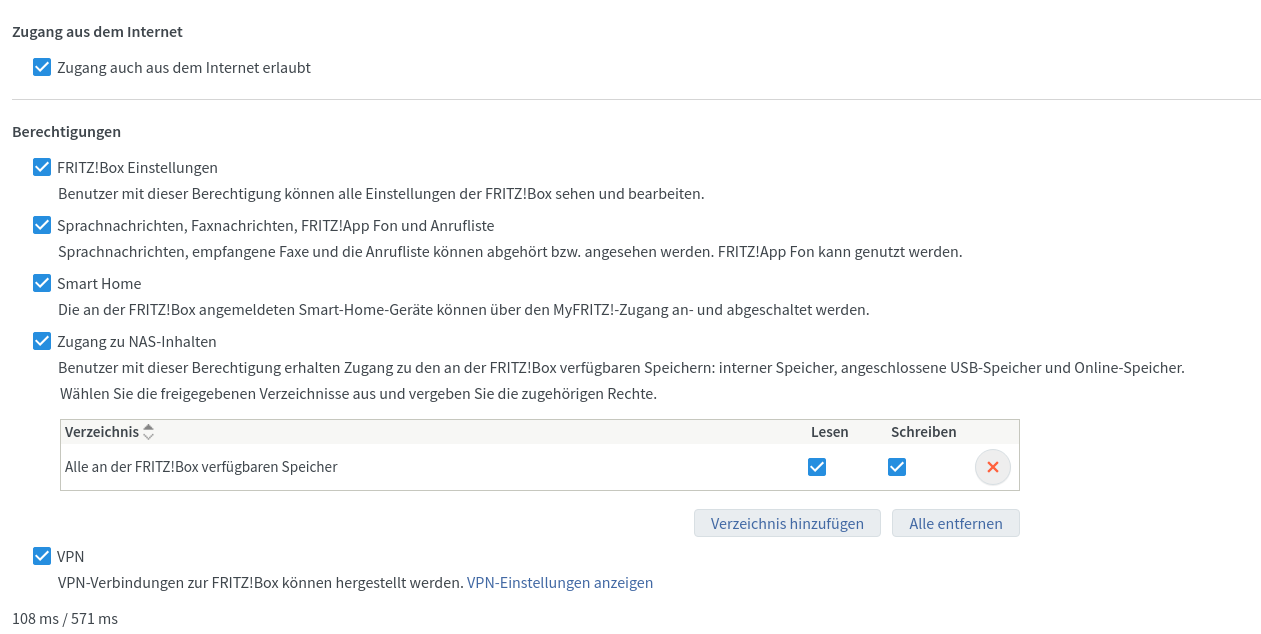Image resolution: width=1261 pixels, height=634 pixels.
Task: Select row Alle an der FRITZ!Box verfügbaren Speicher
Action: click(x=540, y=467)
